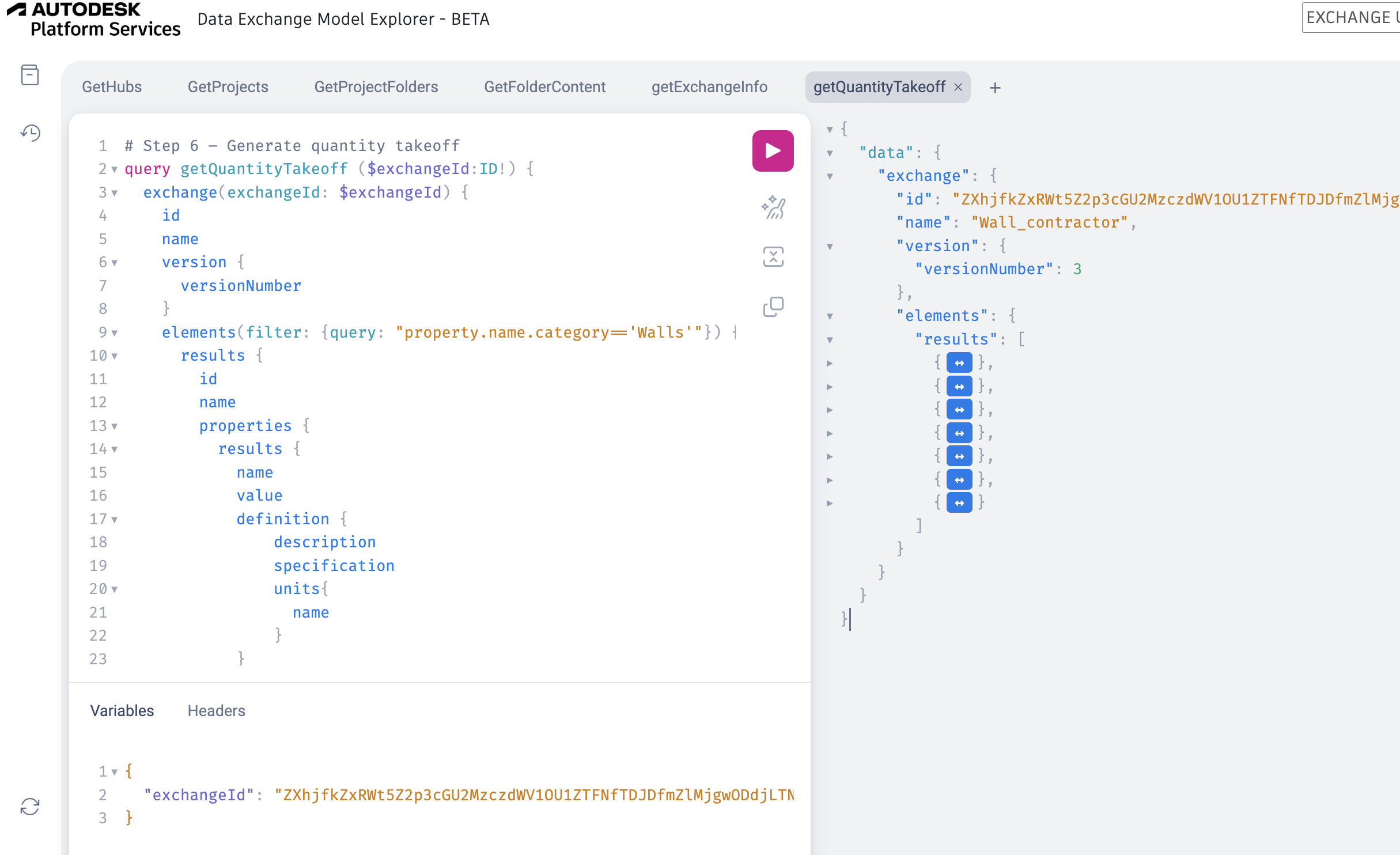The image size is (1400, 855).
Task: Click the specification field on line 19
Action: 334,566
